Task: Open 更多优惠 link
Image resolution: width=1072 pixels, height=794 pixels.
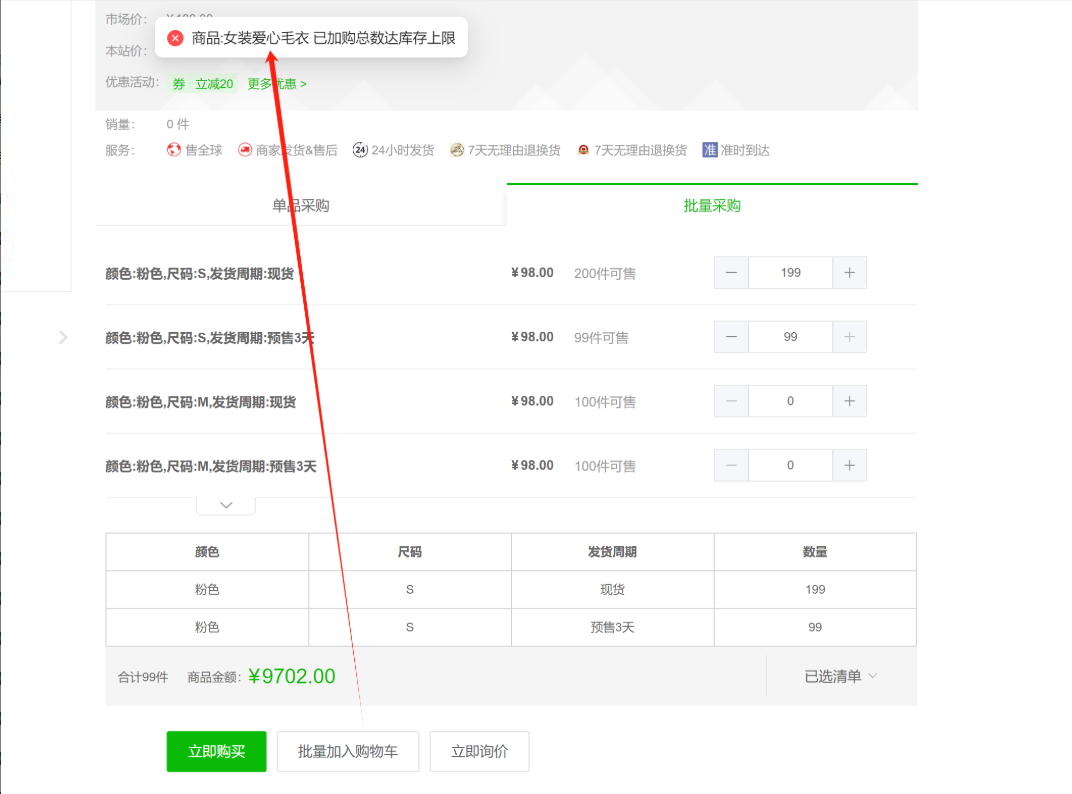Action: [277, 83]
